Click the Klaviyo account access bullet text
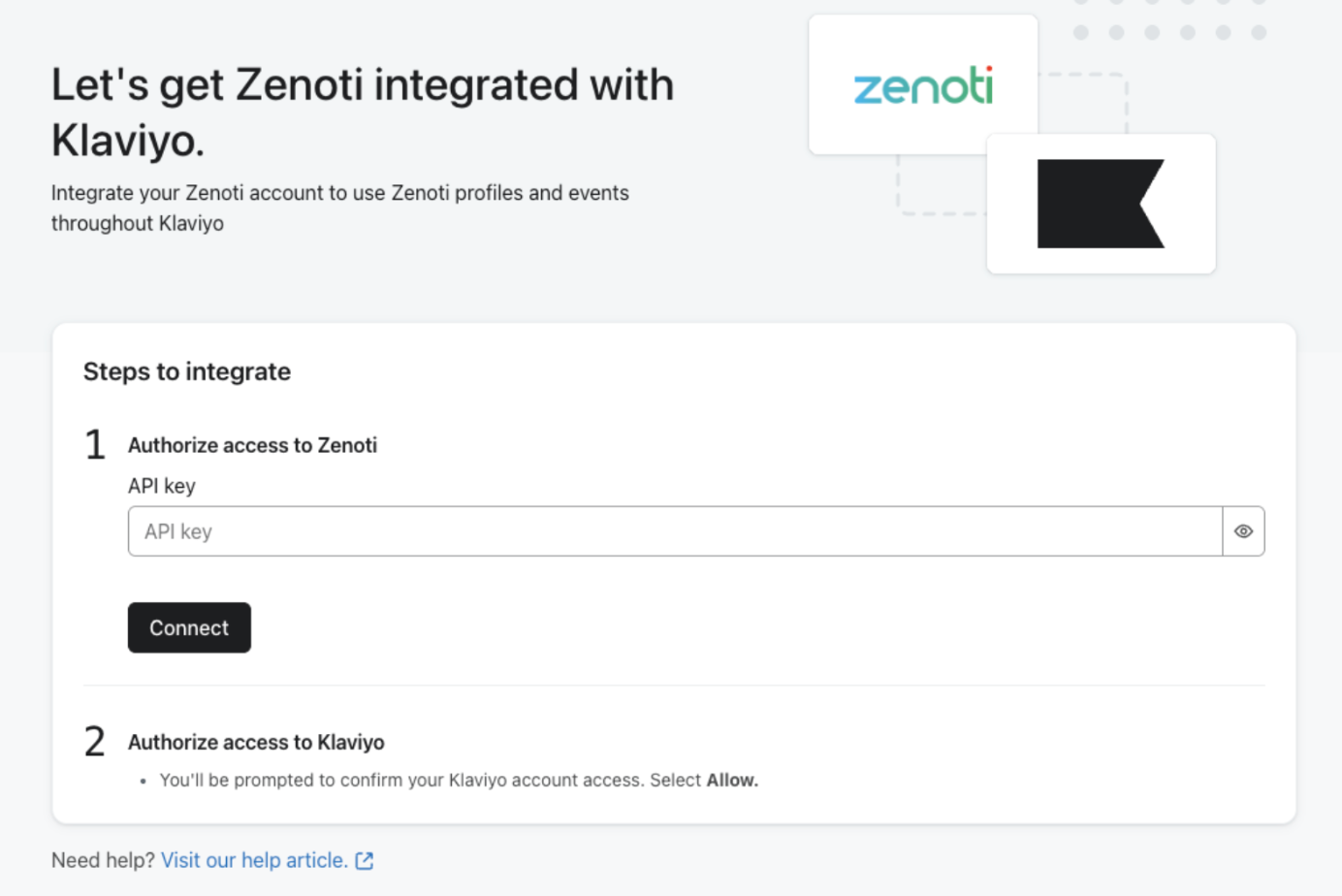This screenshot has height=896, width=1342. click(x=431, y=780)
